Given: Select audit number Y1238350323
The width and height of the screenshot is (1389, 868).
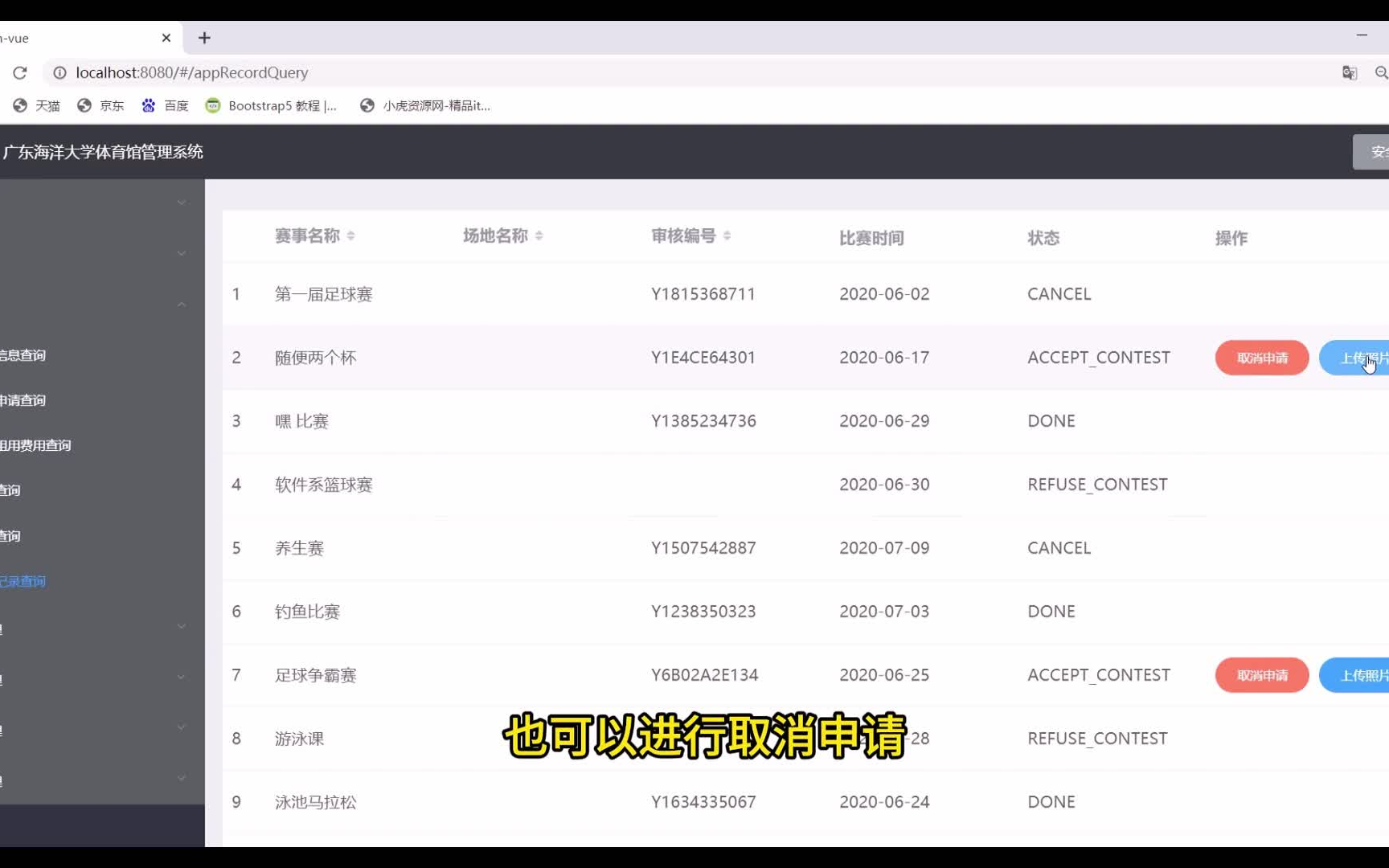Looking at the screenshot, I should pos(703,612).
